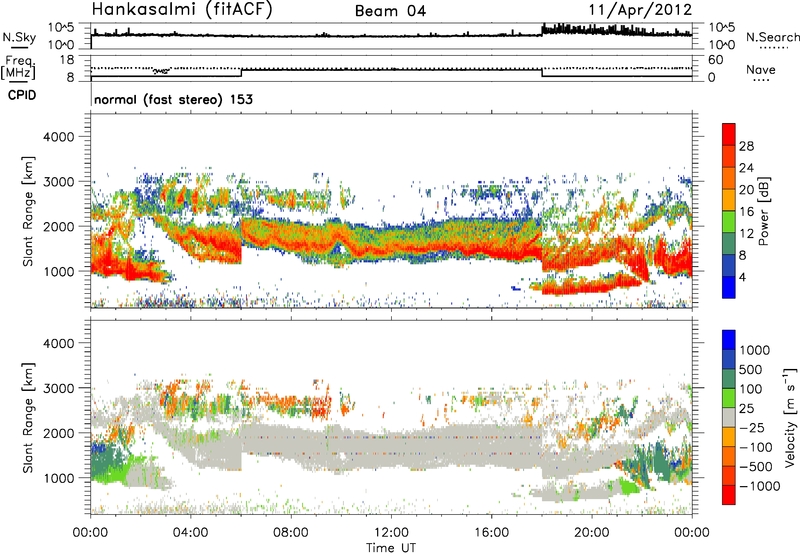Click the left '10^5' noise axis label

61,28
